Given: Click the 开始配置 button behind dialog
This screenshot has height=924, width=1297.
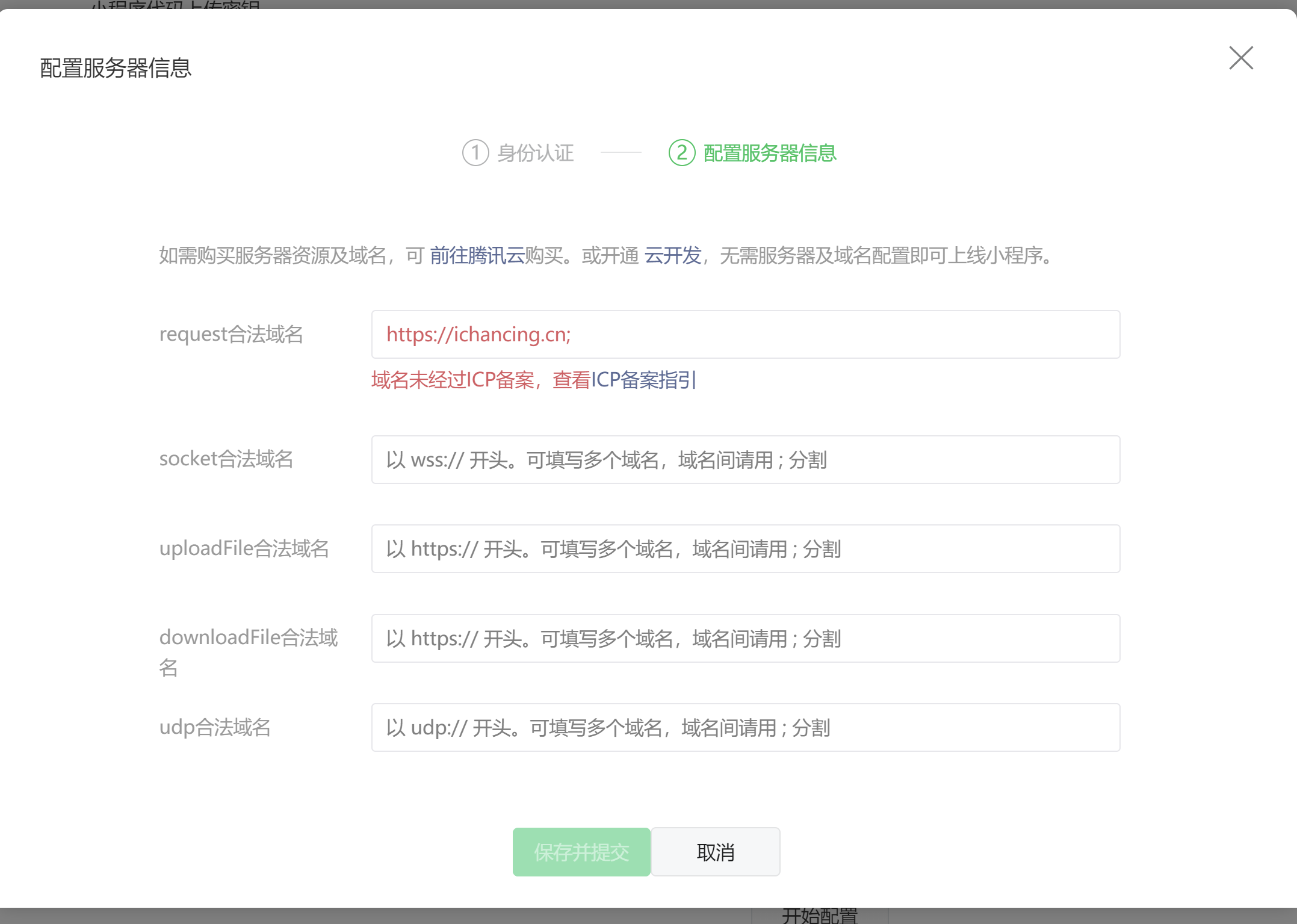Looking at the screenshot, I should [819, 916].
